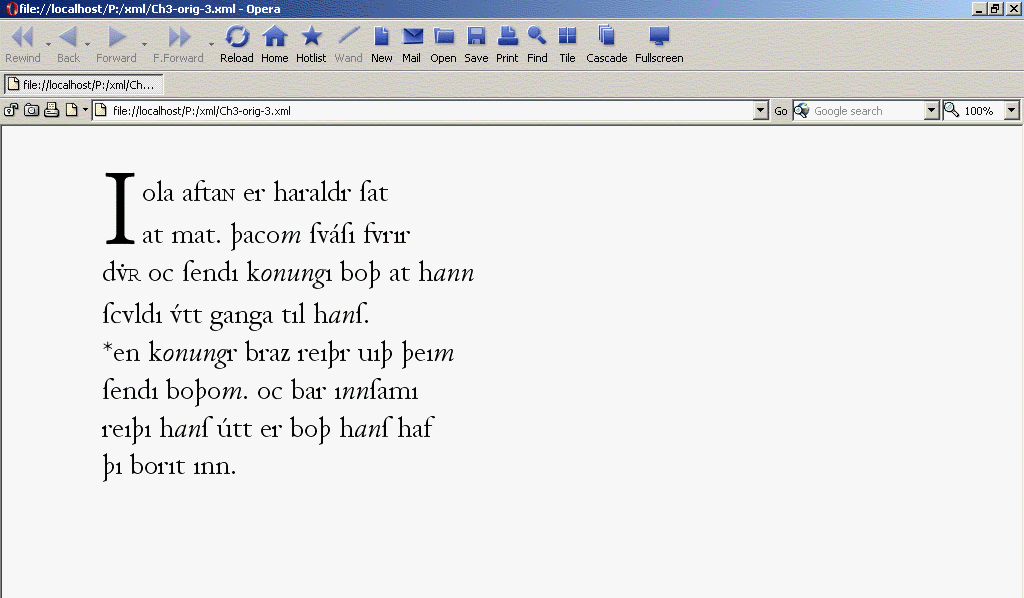Toggle image loading camera icon in address bar

coord(31,111)
